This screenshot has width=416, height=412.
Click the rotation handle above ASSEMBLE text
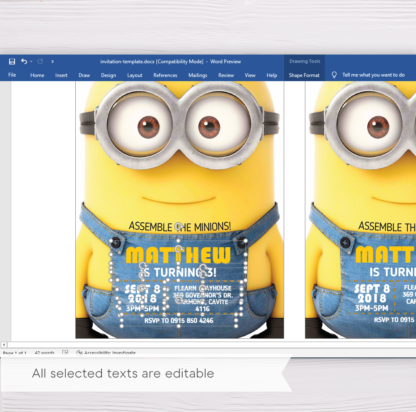click(x=178, y=226)
